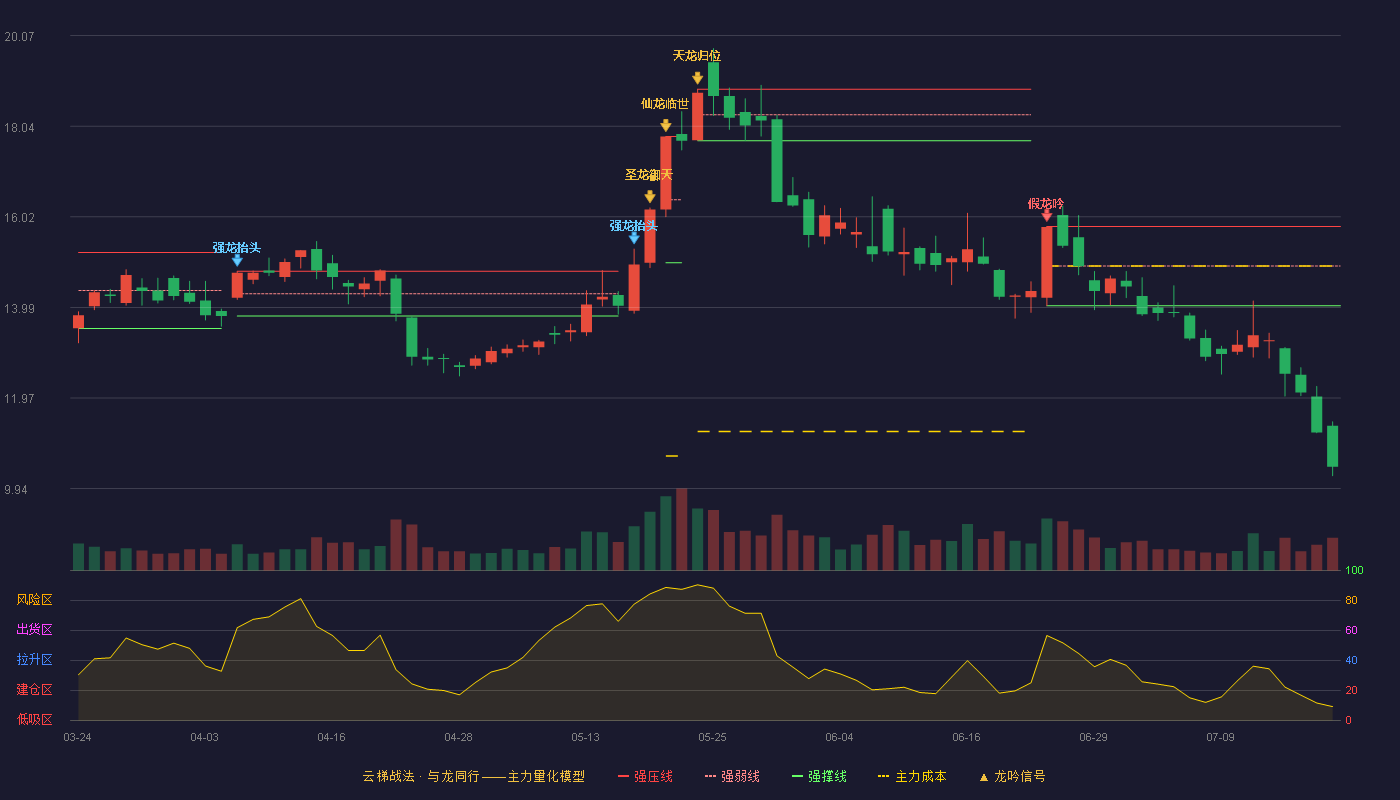1400x800 pixels.
Task: Click the red 假龙吟 arrow marker
Action: point(1047,214)
